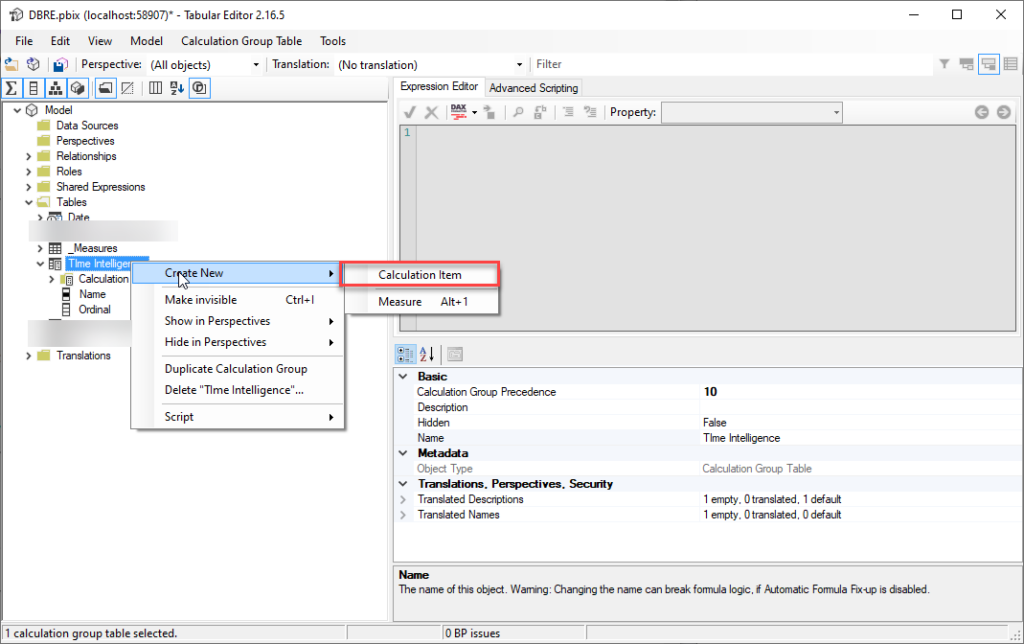Toggle Show Display Folders button
Image resolution: width=1024 pixels, height=644 pixels.
point(105,88)
